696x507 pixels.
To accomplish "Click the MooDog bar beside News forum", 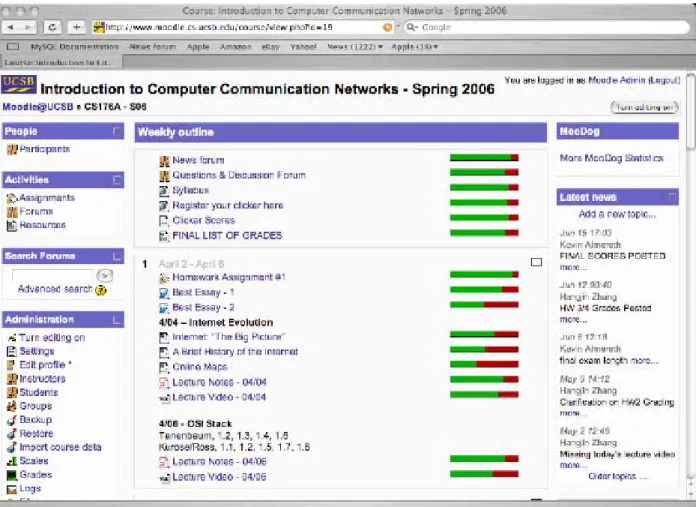I will [484, 158].
